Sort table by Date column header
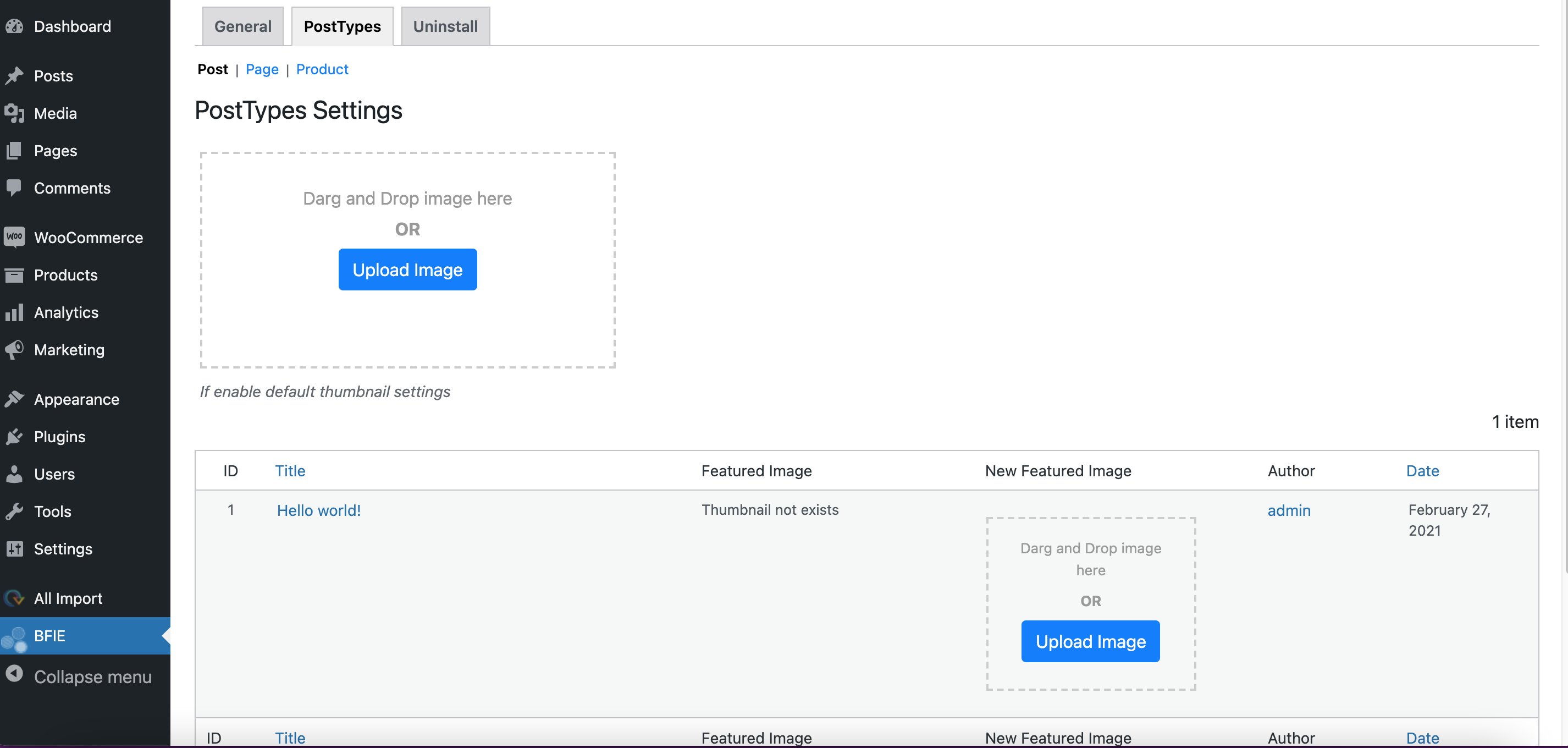The height and width of the screenshot is (748, 1568). pyautogui.click(x=1422, y=470)
